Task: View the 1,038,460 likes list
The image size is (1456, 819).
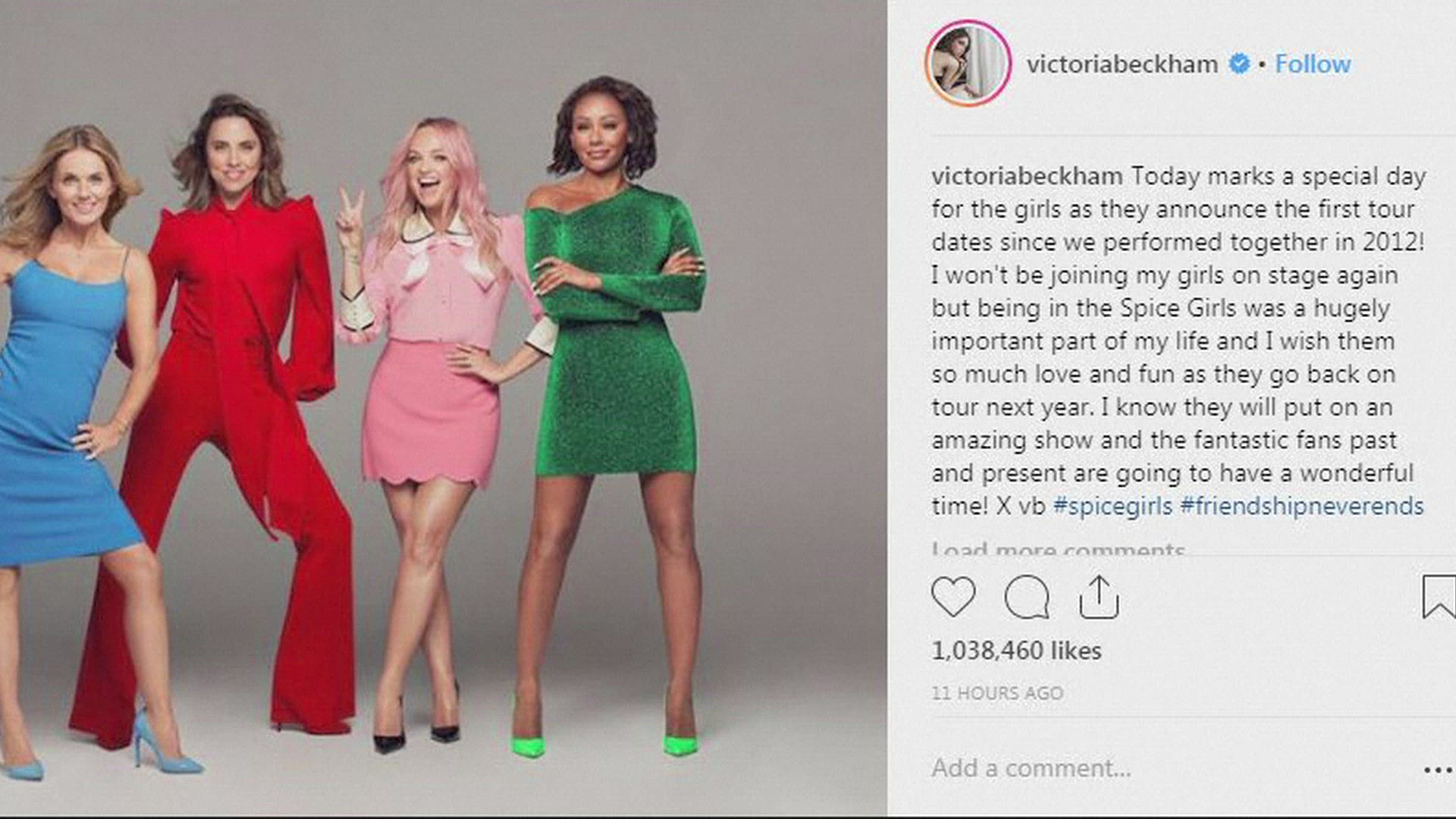Action: point(1016,651)
